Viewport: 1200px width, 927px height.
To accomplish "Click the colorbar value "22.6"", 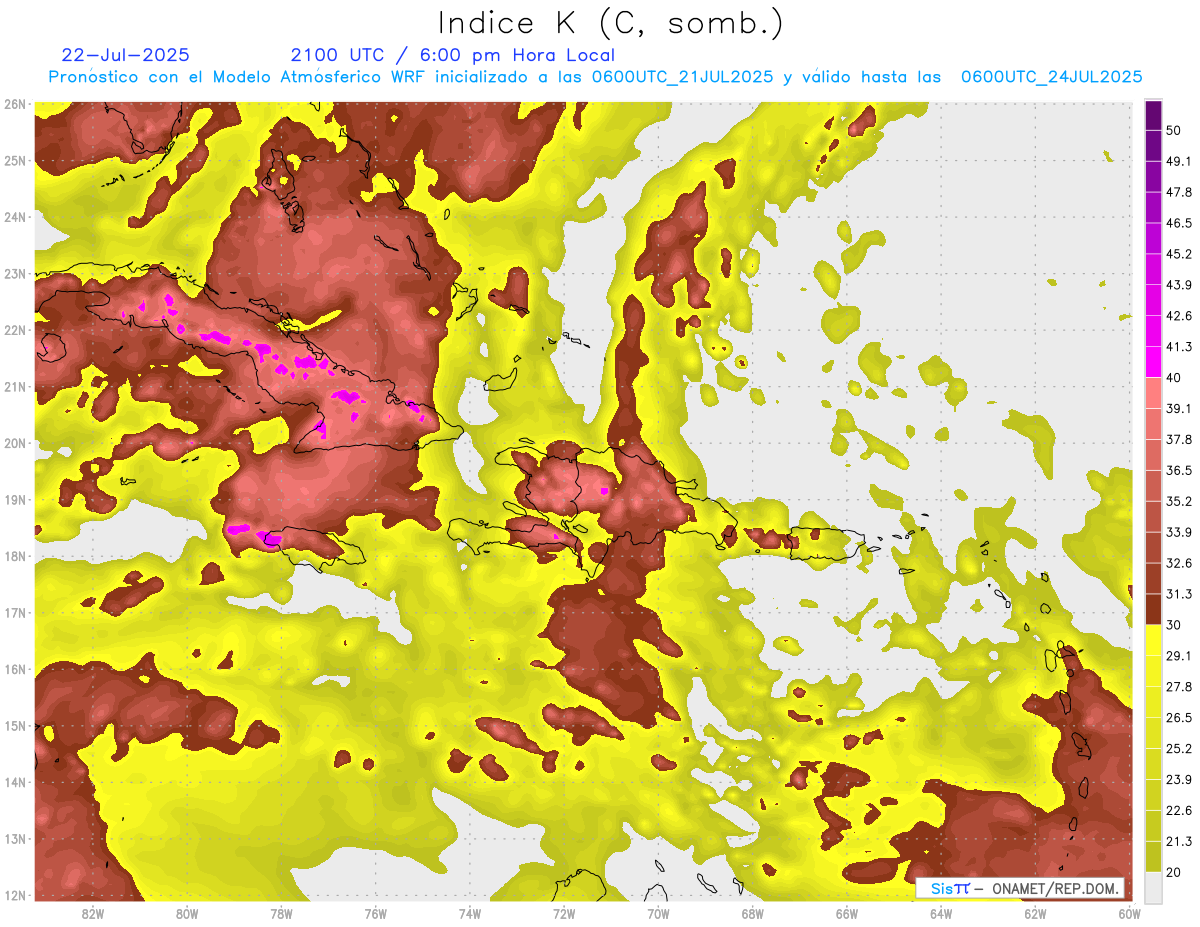I will click(x=1178, y=810).
